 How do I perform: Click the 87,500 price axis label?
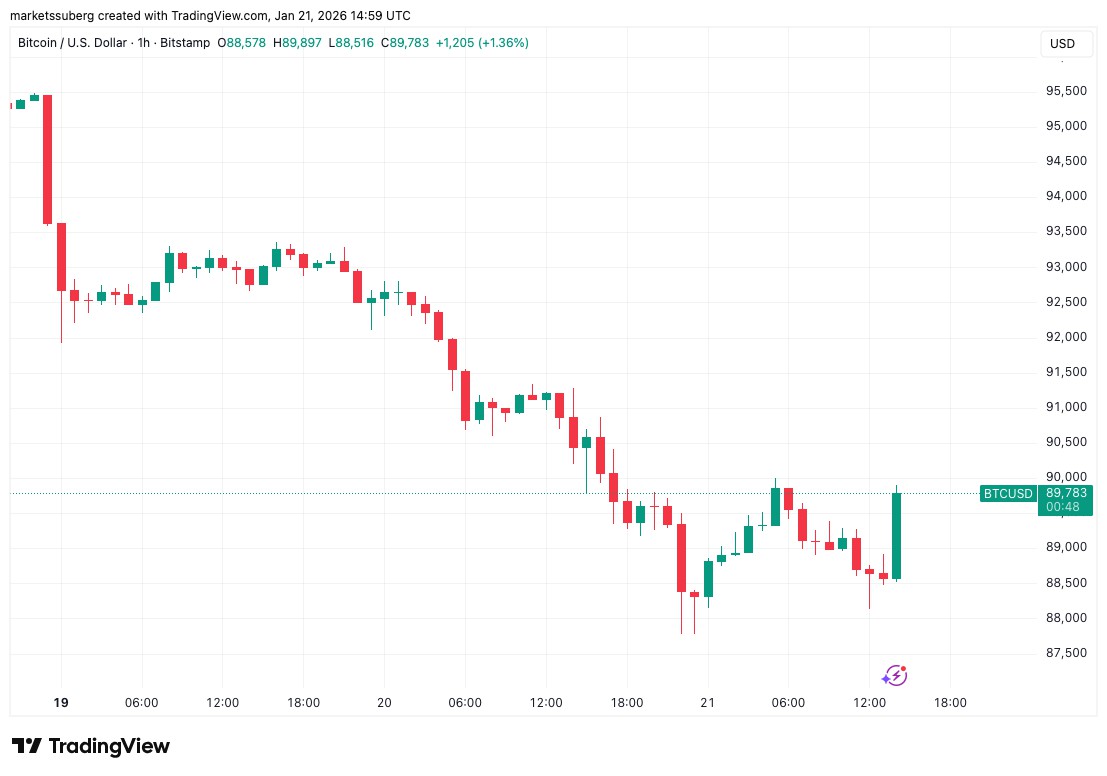[1066, 653]
